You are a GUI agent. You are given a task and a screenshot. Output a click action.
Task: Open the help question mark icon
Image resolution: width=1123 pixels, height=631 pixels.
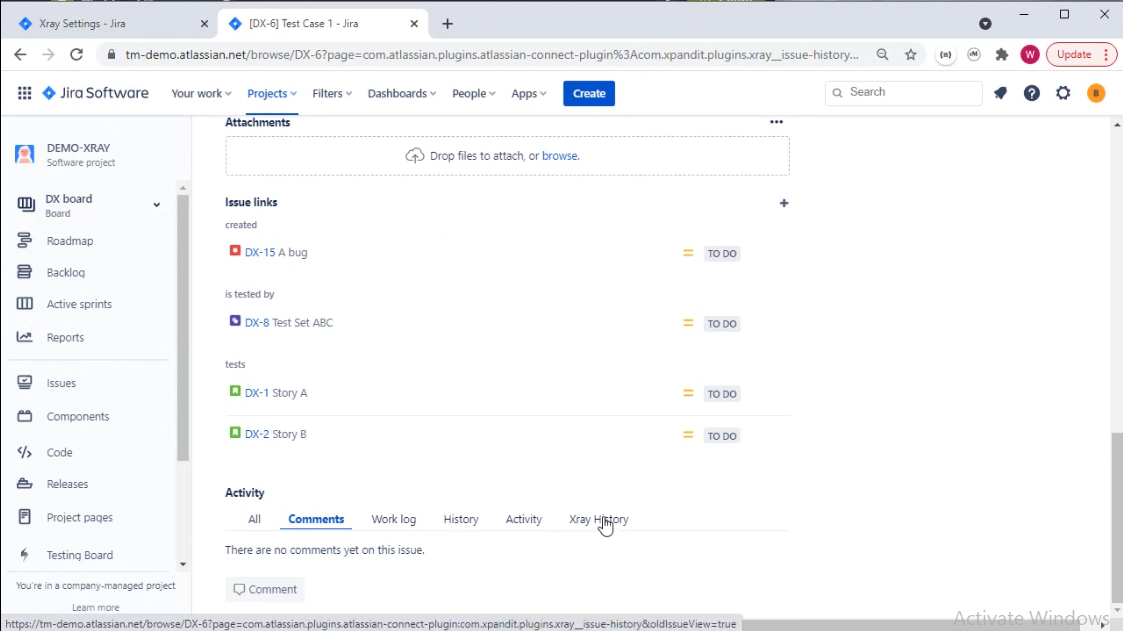click(x=1032, y=93)
